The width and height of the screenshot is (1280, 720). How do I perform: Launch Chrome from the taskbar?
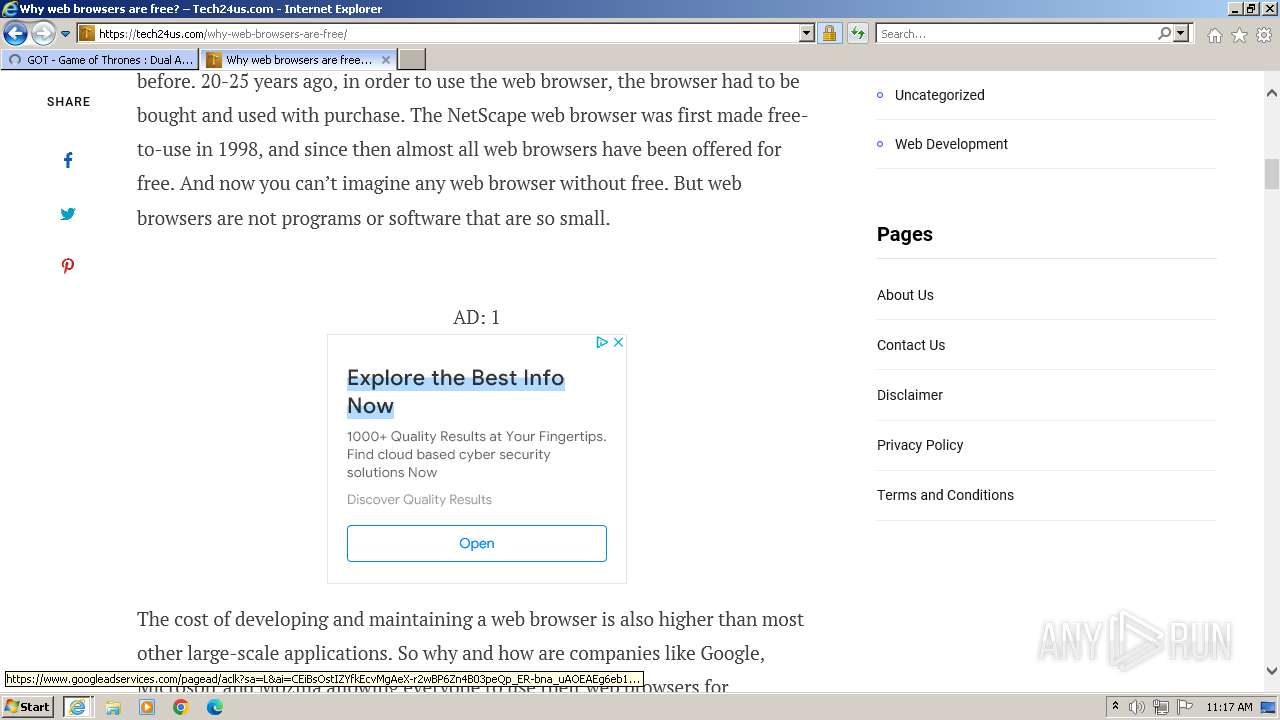pos(181,707)
